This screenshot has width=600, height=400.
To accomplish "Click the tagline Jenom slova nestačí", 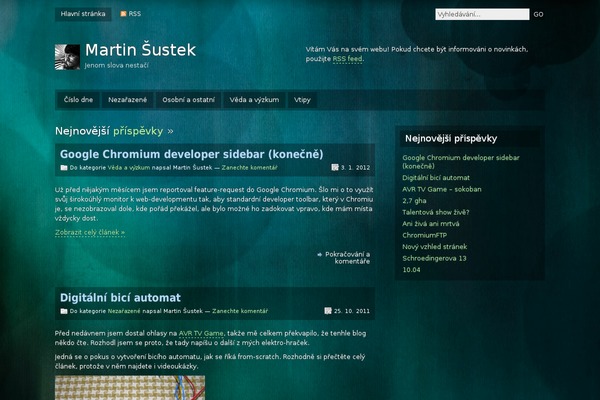I will click(x=117, y=65).
